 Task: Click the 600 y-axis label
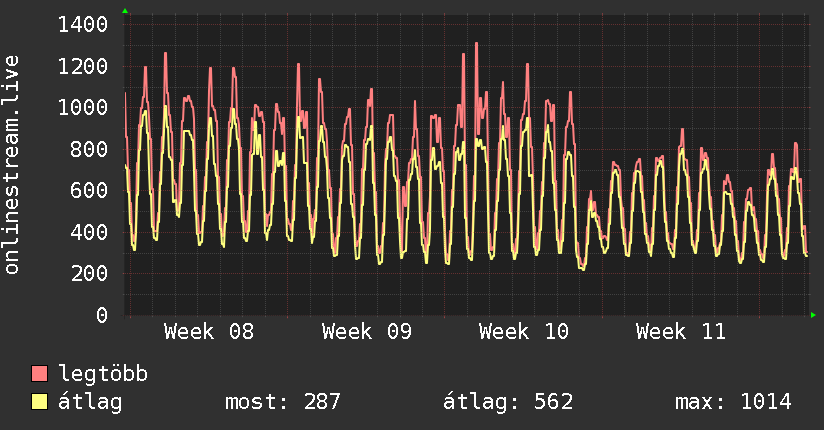[89, 190]
